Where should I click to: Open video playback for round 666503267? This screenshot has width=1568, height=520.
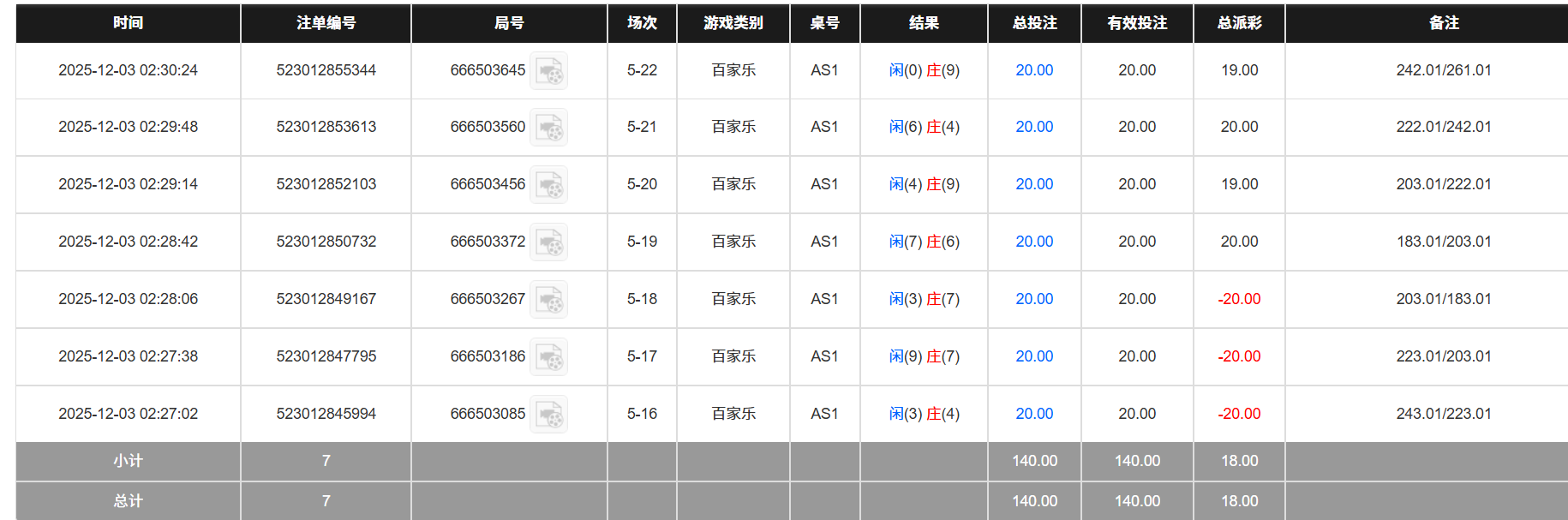pyautogui.click(x=549, y=299)
